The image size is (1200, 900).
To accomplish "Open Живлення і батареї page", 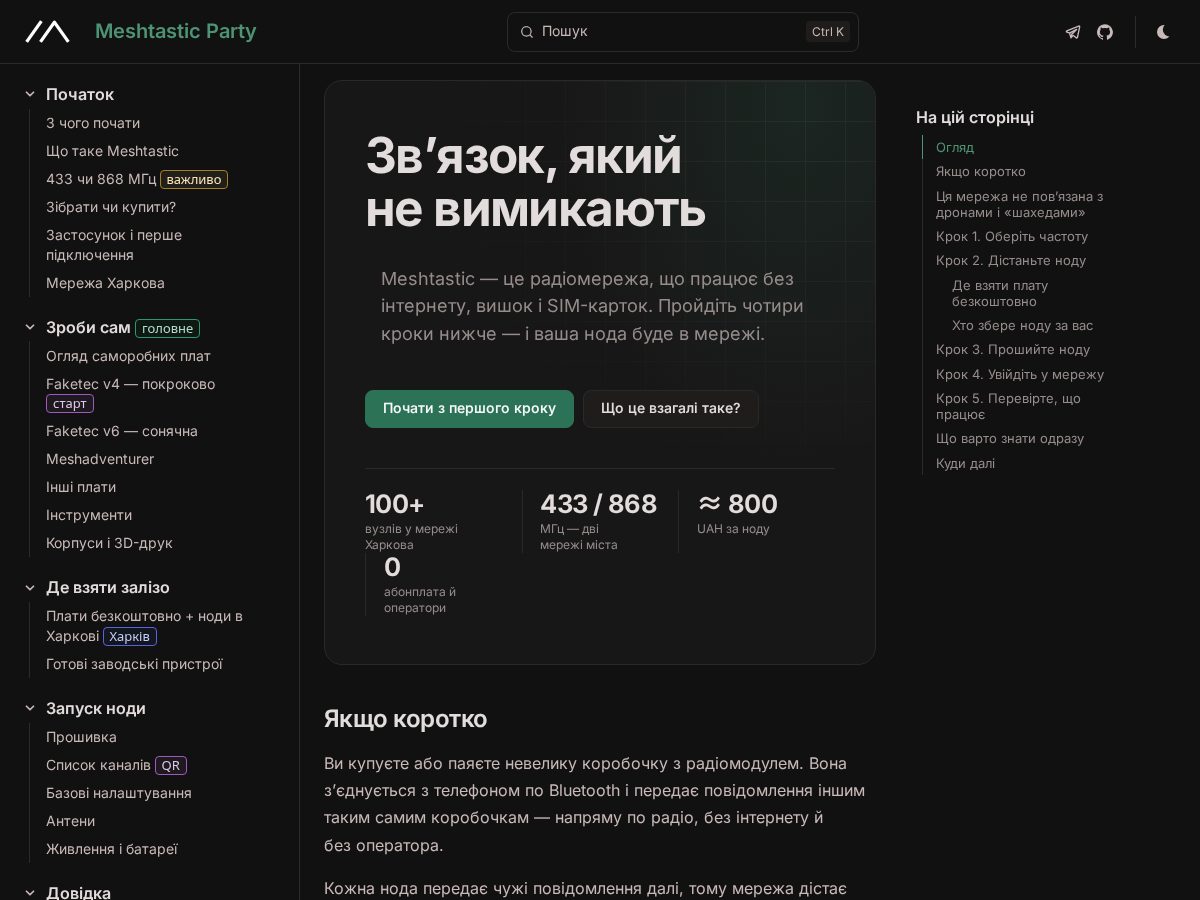I will click(x=112, y=849).
